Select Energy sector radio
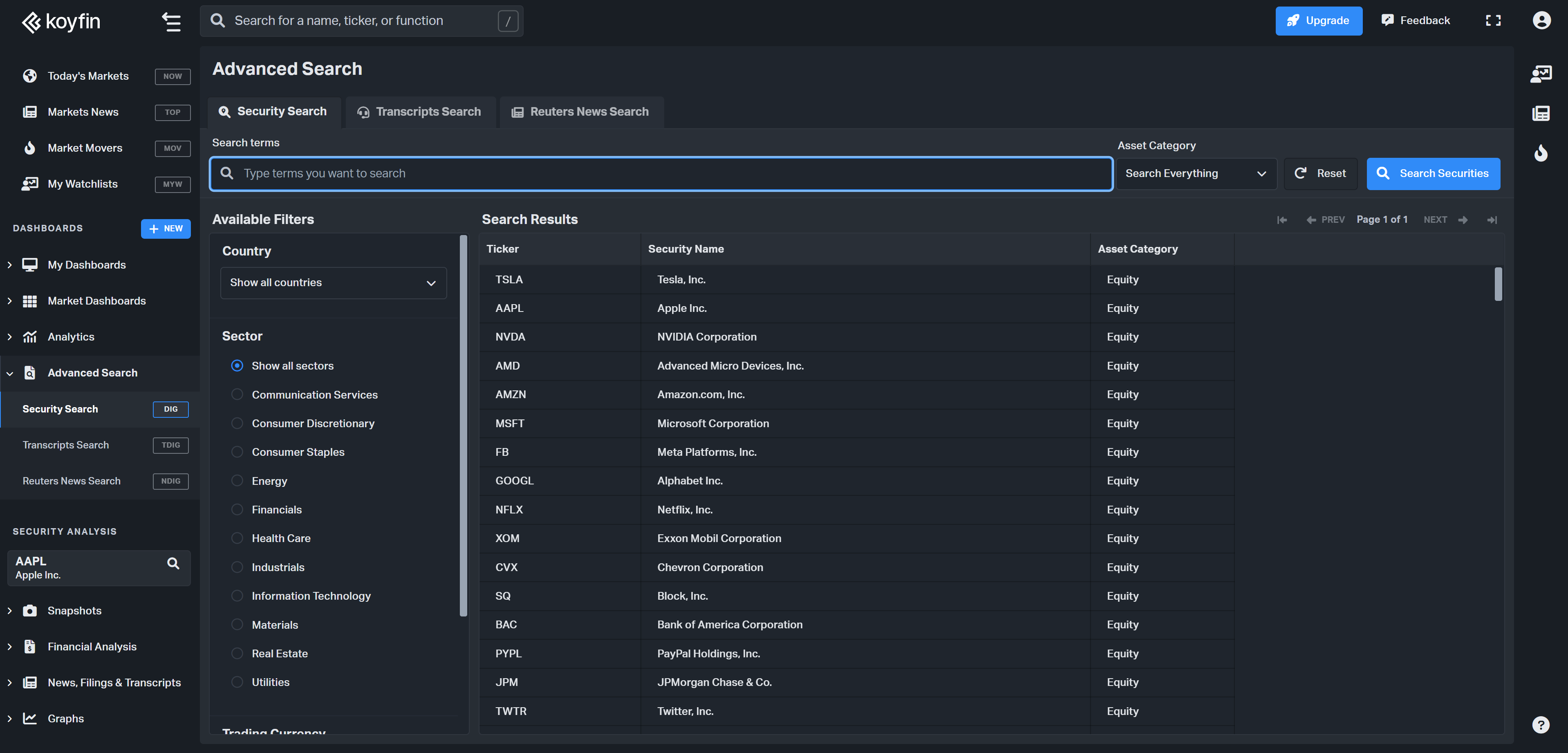 coord(237,481)
